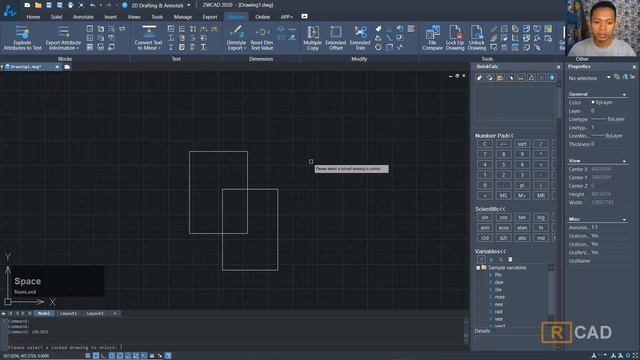Click the MS memory store button
Image resolution: width=640 pixels, height=360 pixels.
coord(503,196)
